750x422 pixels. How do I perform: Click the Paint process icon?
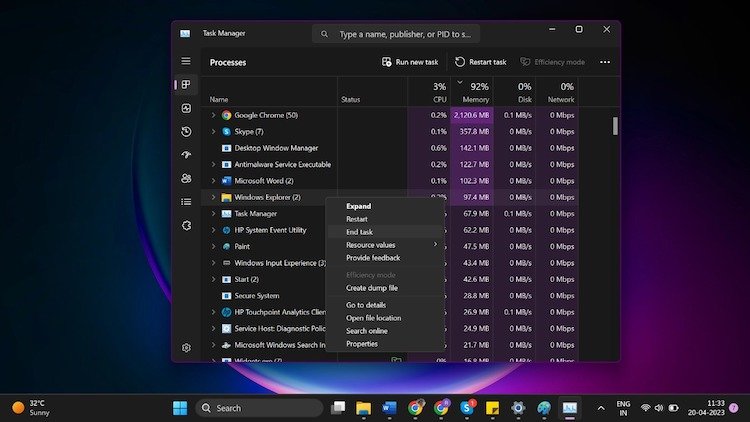[226, 246]
